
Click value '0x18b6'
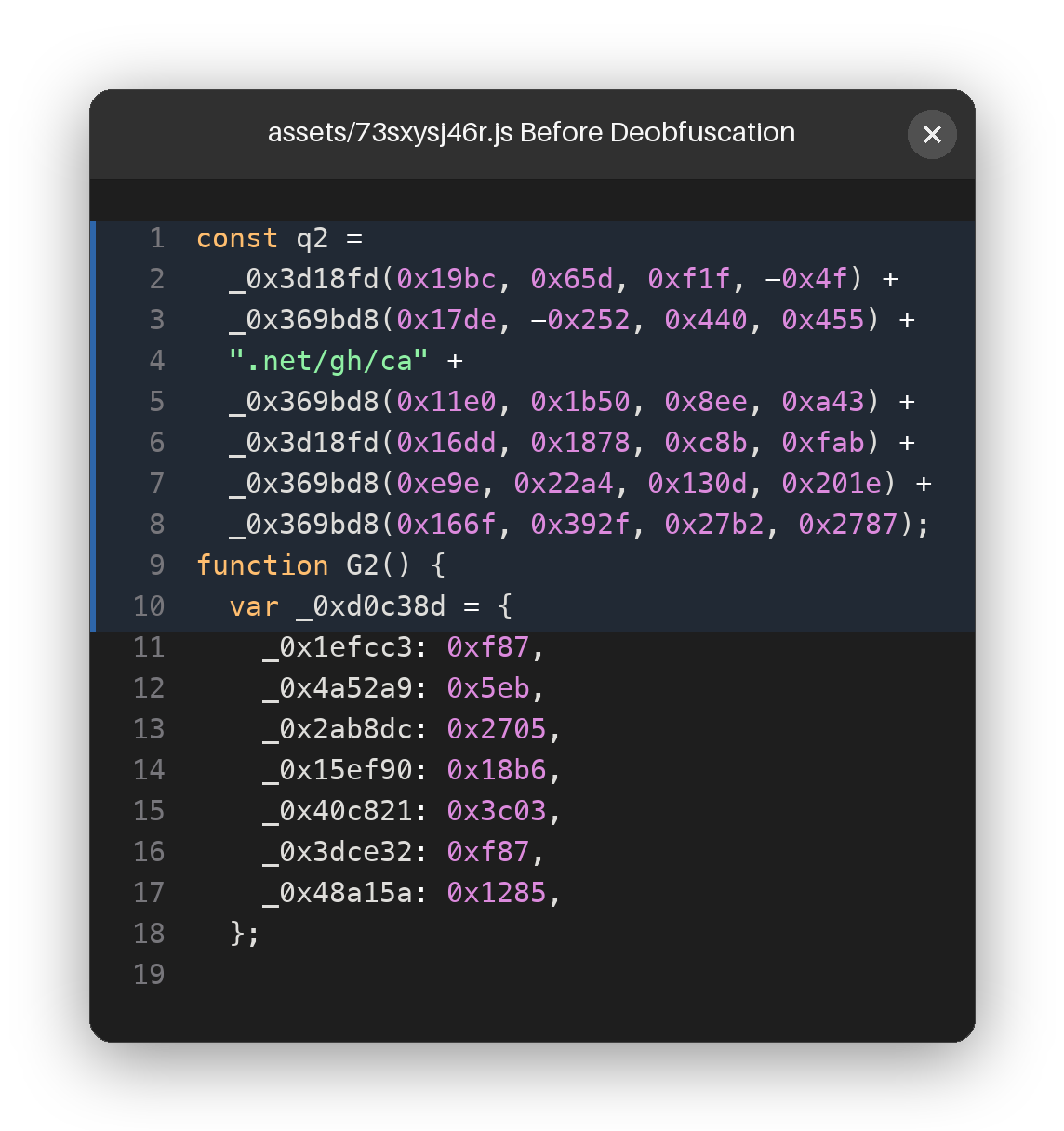click(x=497, y=770)
